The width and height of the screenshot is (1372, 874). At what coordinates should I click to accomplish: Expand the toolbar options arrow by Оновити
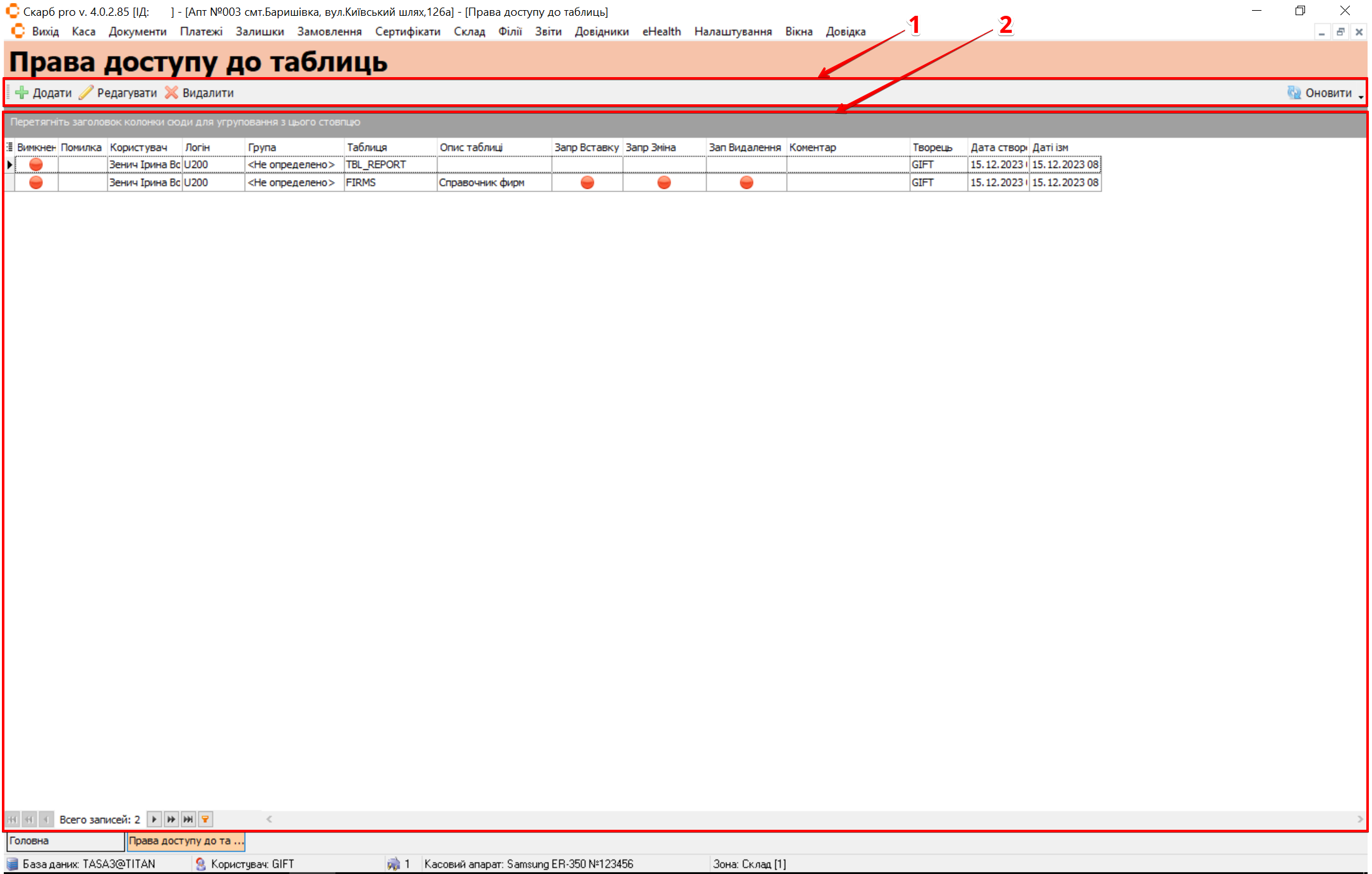coord(1361,96)
